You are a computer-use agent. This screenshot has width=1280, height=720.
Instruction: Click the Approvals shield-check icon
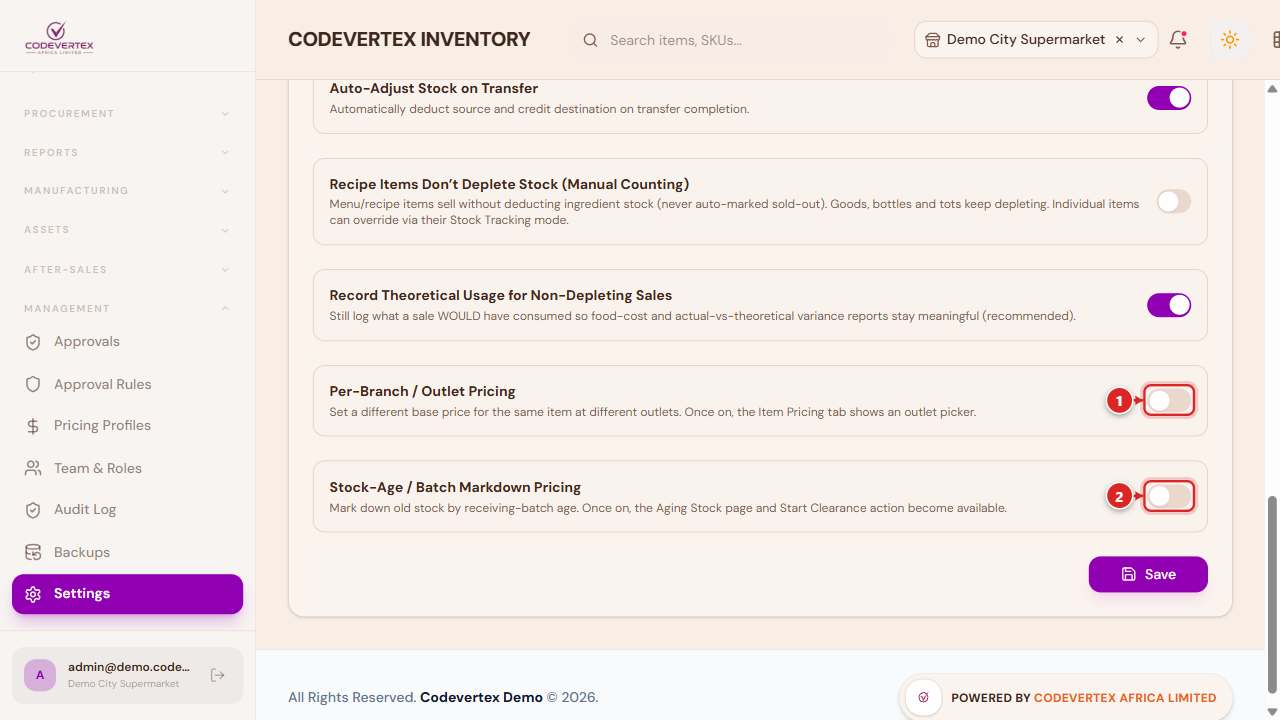pyautogui.click(x=33, y=342)
